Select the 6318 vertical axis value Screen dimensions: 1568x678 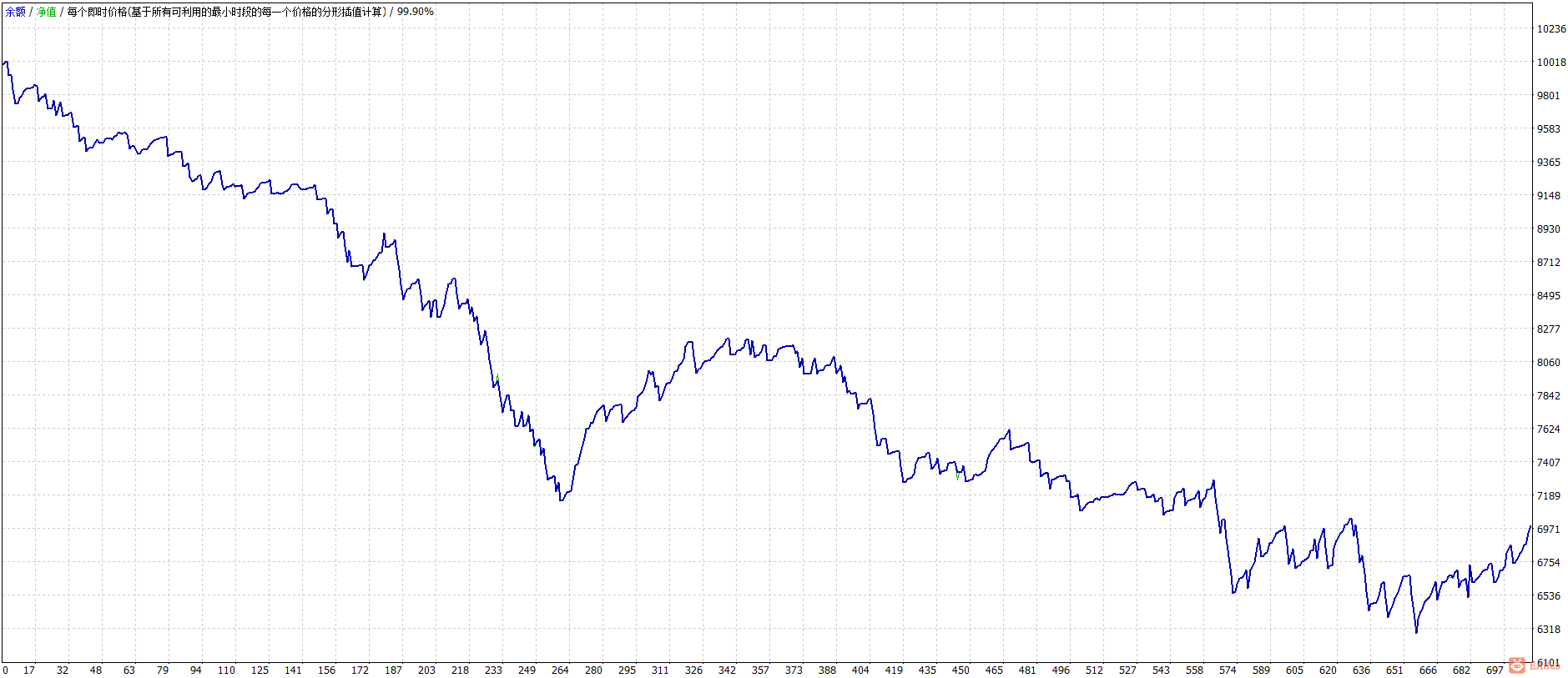1549,630
